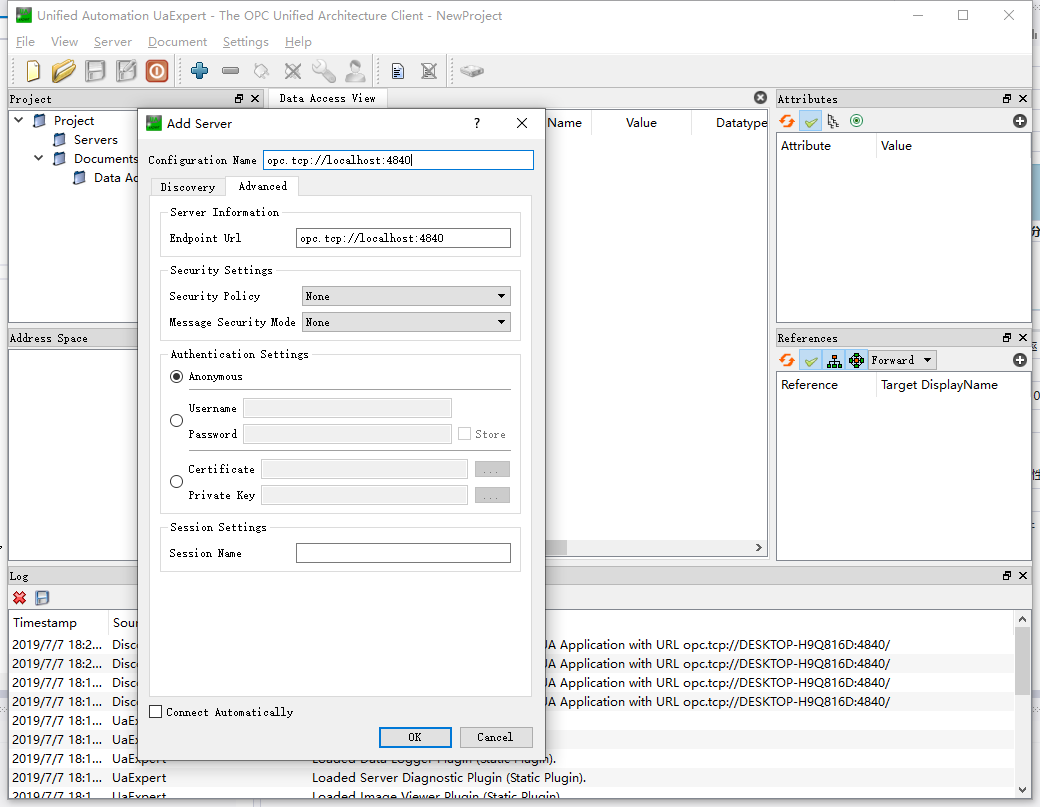Toggle the Store password checkbox
The height and width of the screenshot is (807, 1040).
tap(464, 434)
